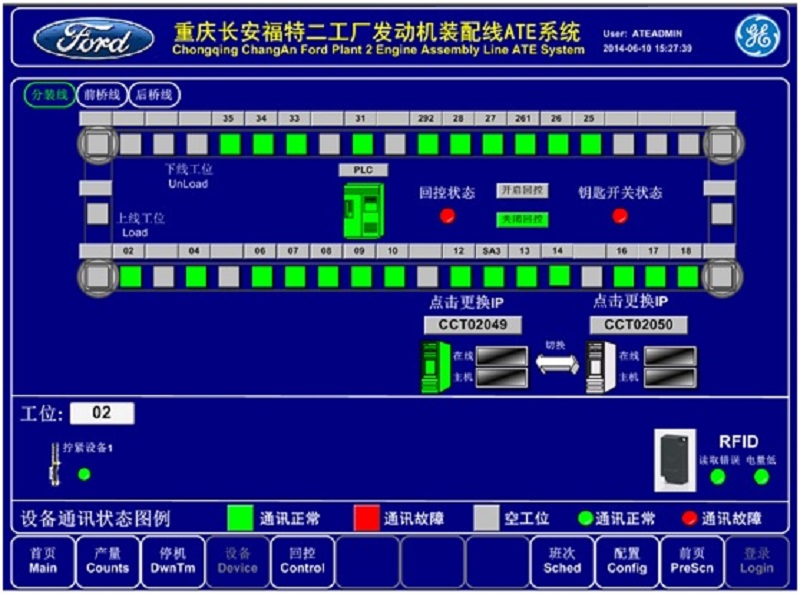Click the Load station gray box

pyautogui.click(x=97, y=214)
